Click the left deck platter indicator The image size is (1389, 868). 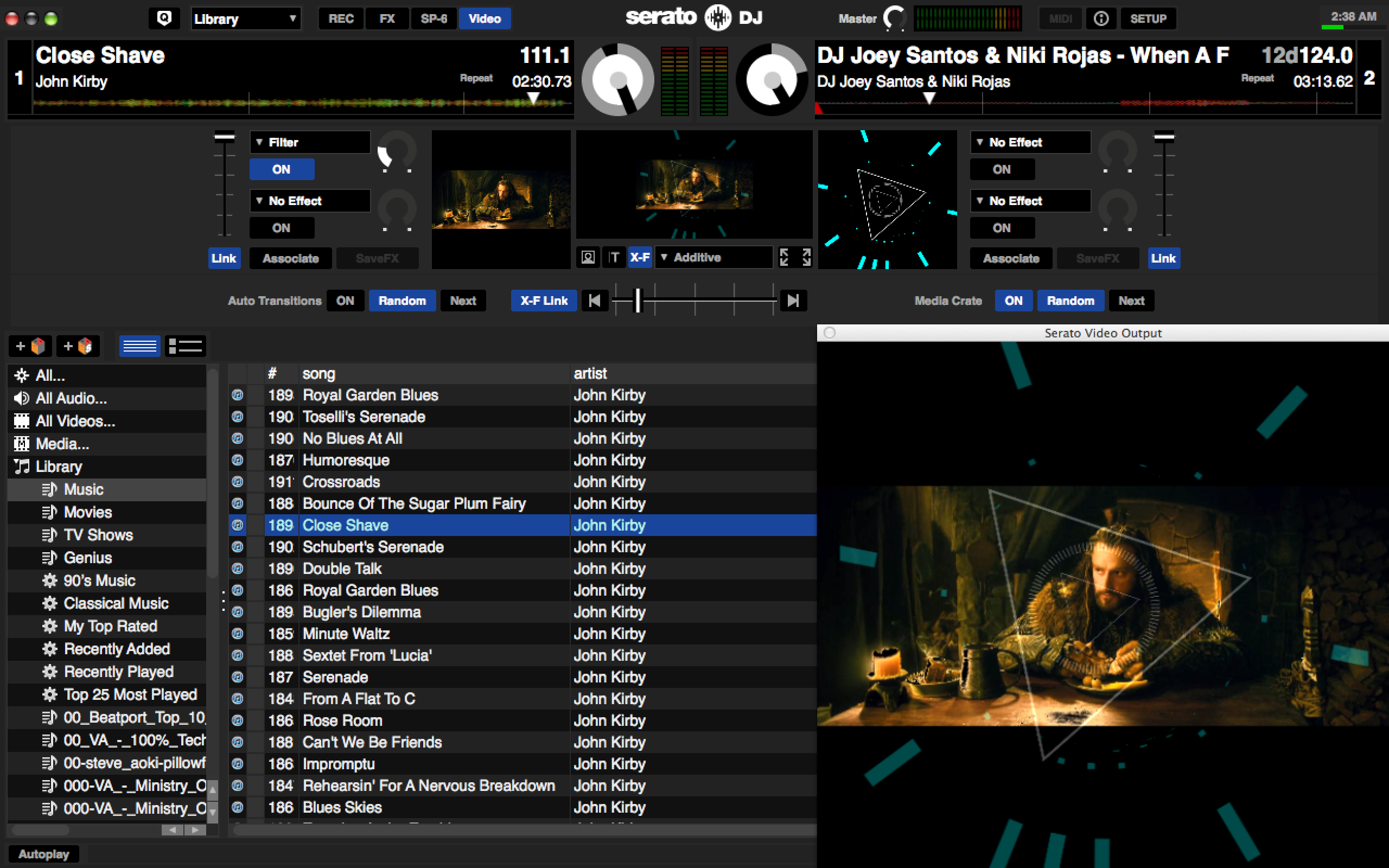[617, 79]
